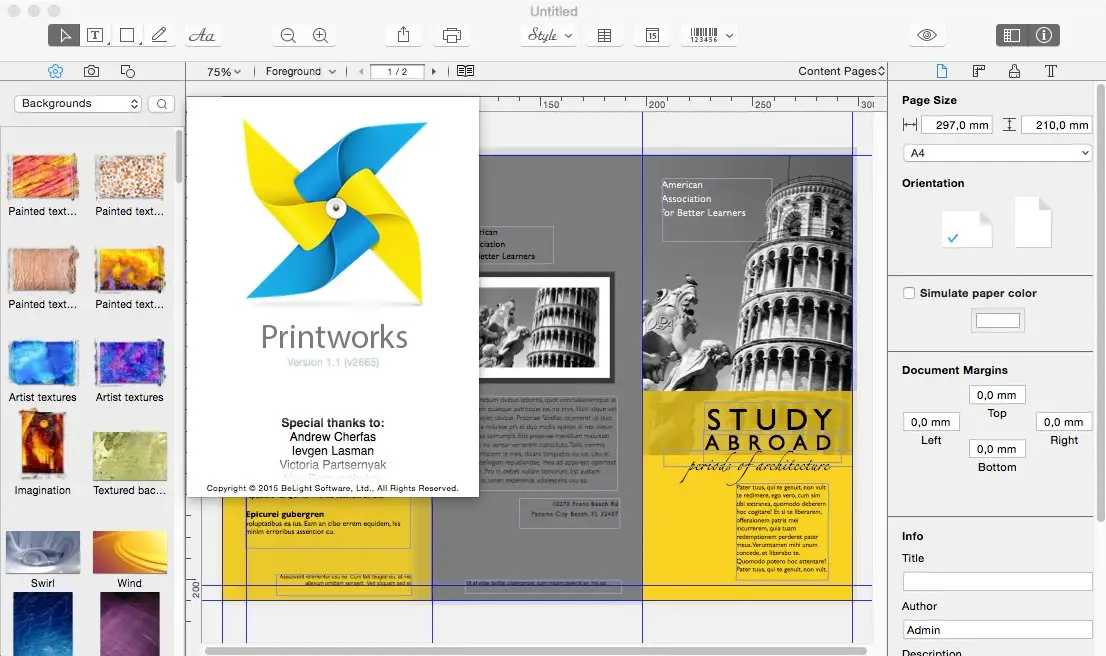This screenshot has width=1106, height=656.
Task: Select the Shape tool
Action: [127, 35]
